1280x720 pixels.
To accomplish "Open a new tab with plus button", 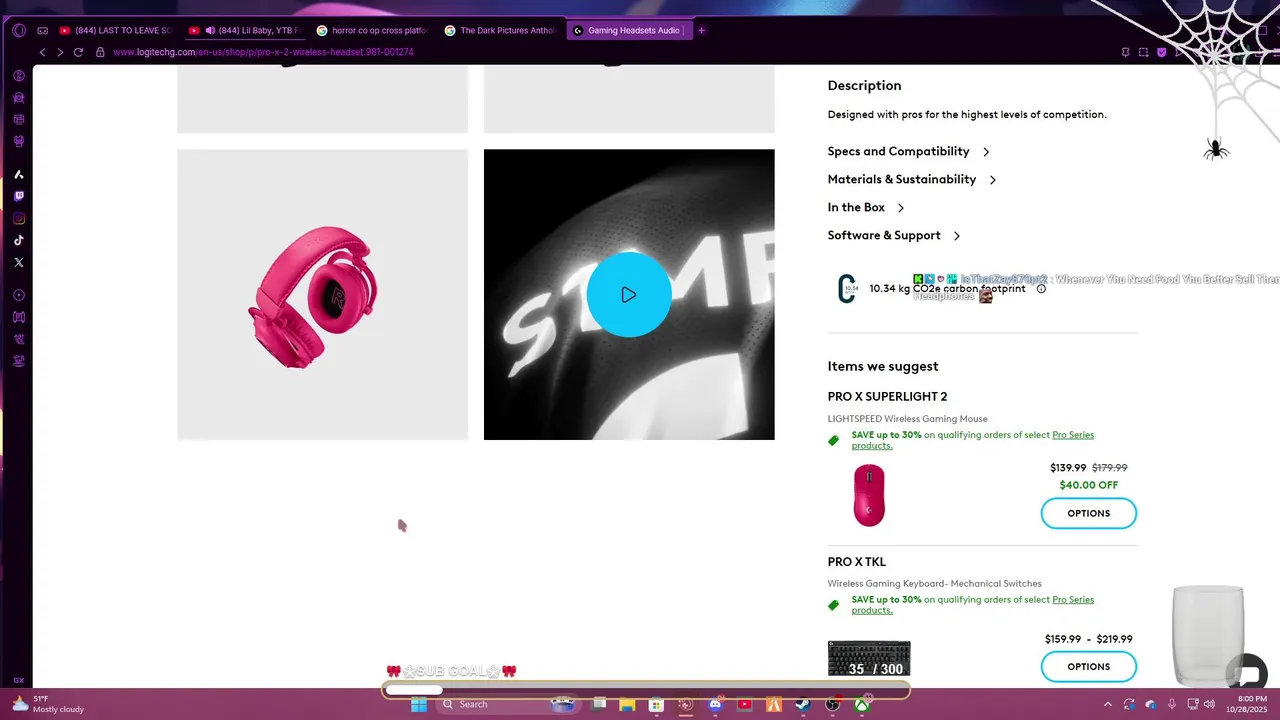I will pos(701,30).
